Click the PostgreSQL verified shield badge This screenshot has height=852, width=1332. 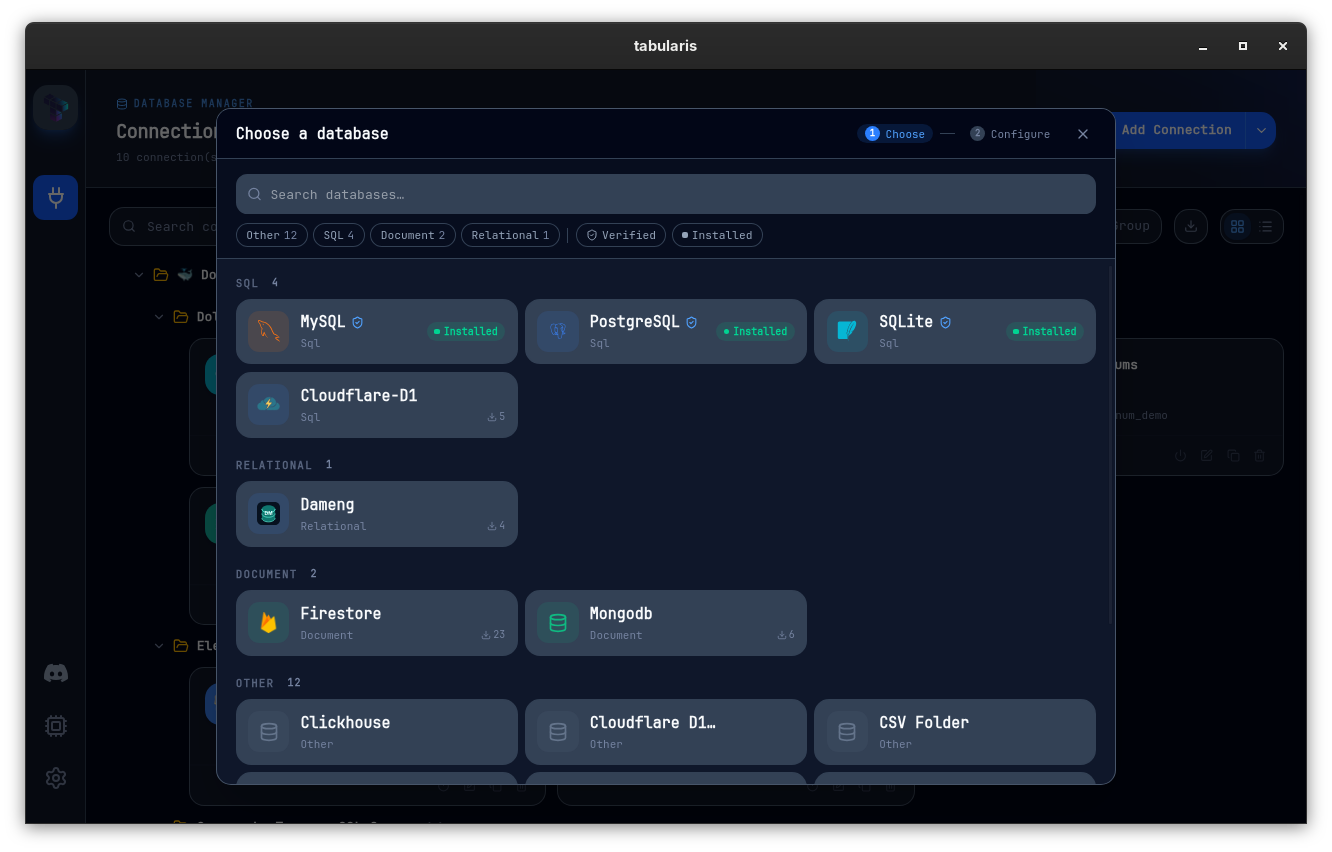(692, 322)
